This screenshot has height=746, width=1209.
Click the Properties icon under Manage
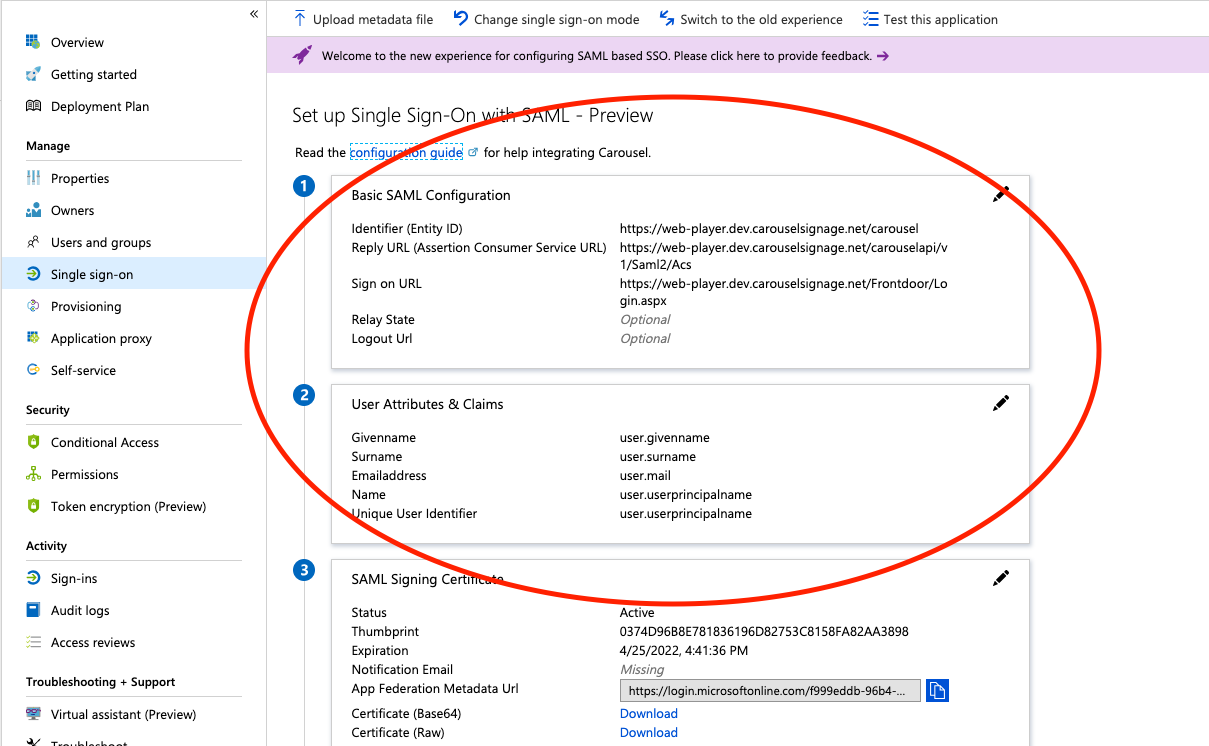(33, 179)
